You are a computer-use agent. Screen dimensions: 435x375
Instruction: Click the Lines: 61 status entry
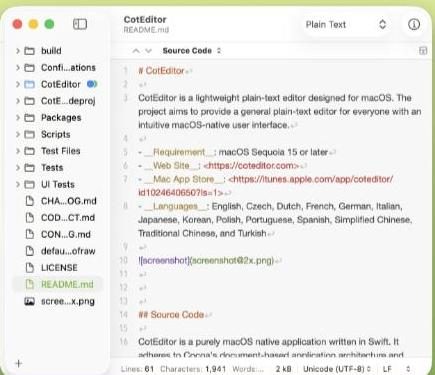tap(137, 369)
